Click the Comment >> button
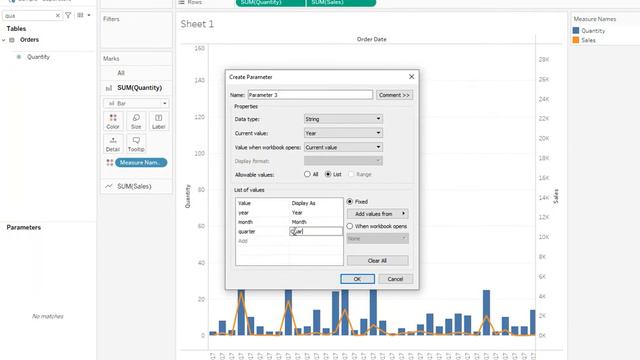The width and height of the screenshot is (640, 360). (394, 95)
